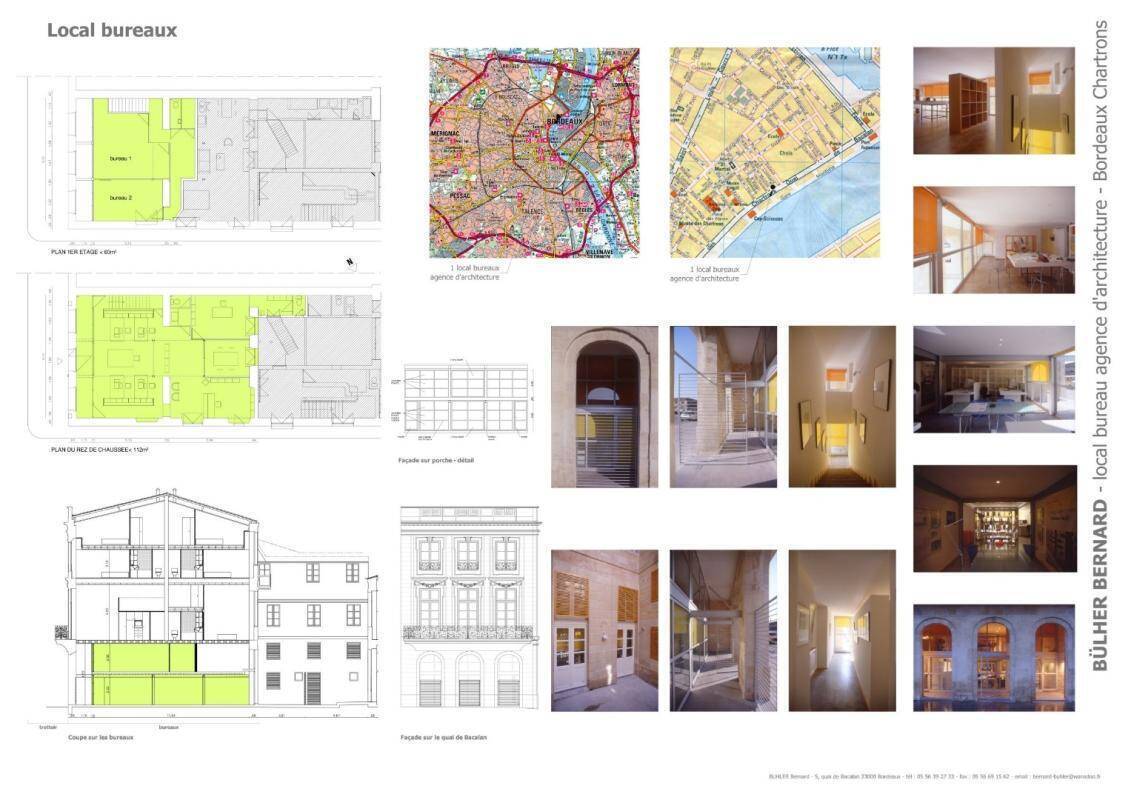Open the Chartrons neighborhood street map
Viewport: 1131px width, 800px height.
pyautogui.click(x=774, y=153)
